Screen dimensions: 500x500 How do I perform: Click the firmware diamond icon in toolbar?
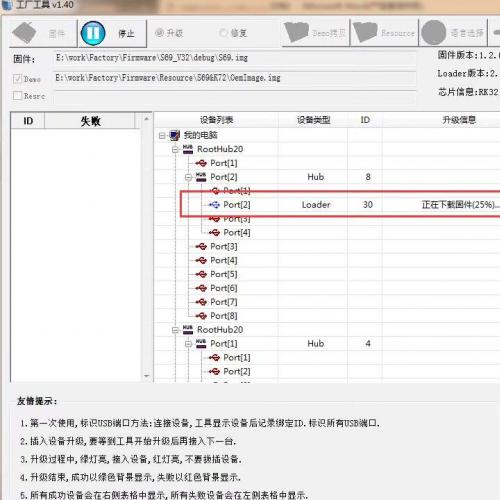click(24, 33)
